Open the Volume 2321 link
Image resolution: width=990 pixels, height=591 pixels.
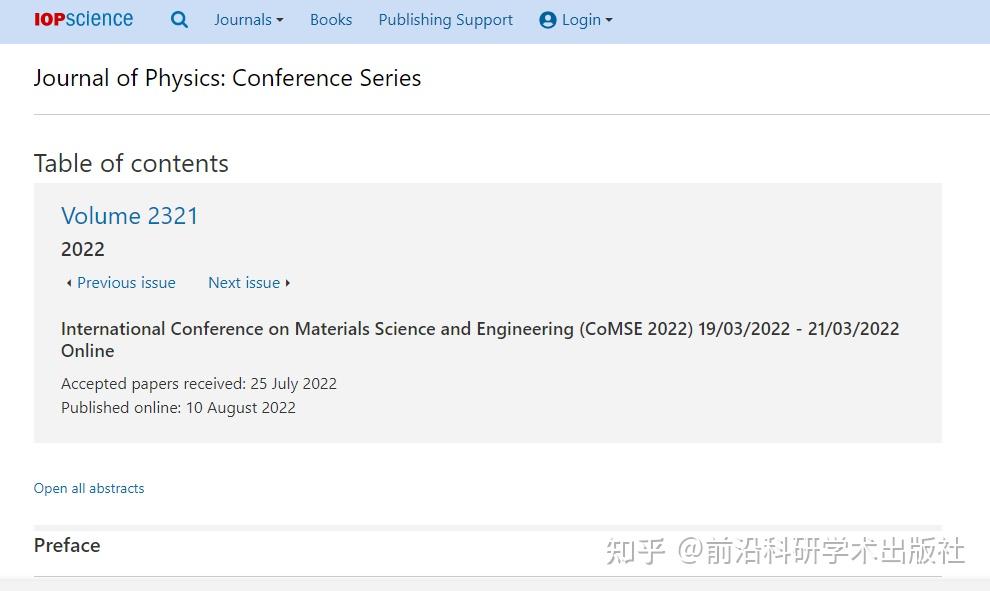[x=130, y=216]
